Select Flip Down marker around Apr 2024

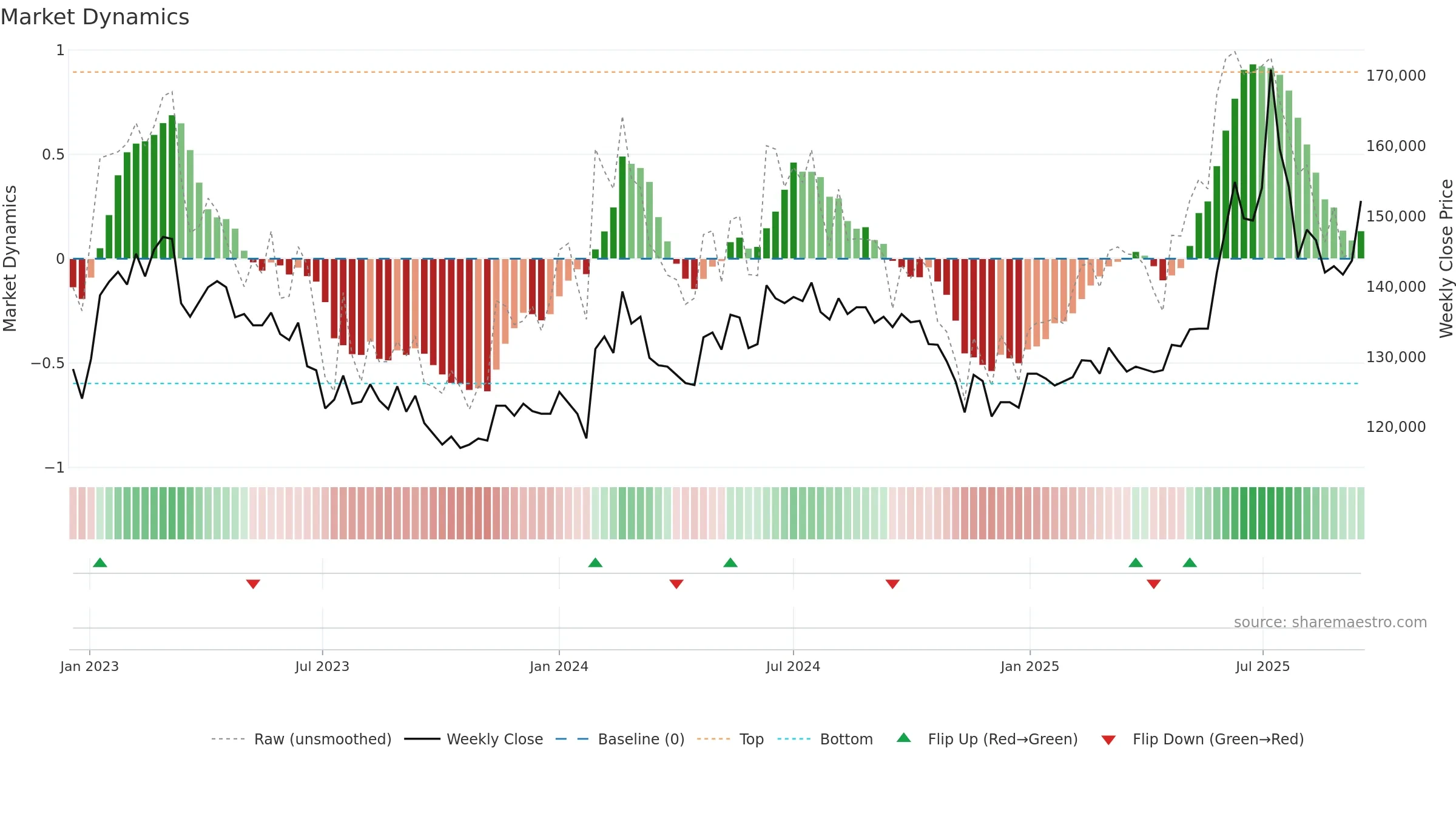(x=676, y=584)
